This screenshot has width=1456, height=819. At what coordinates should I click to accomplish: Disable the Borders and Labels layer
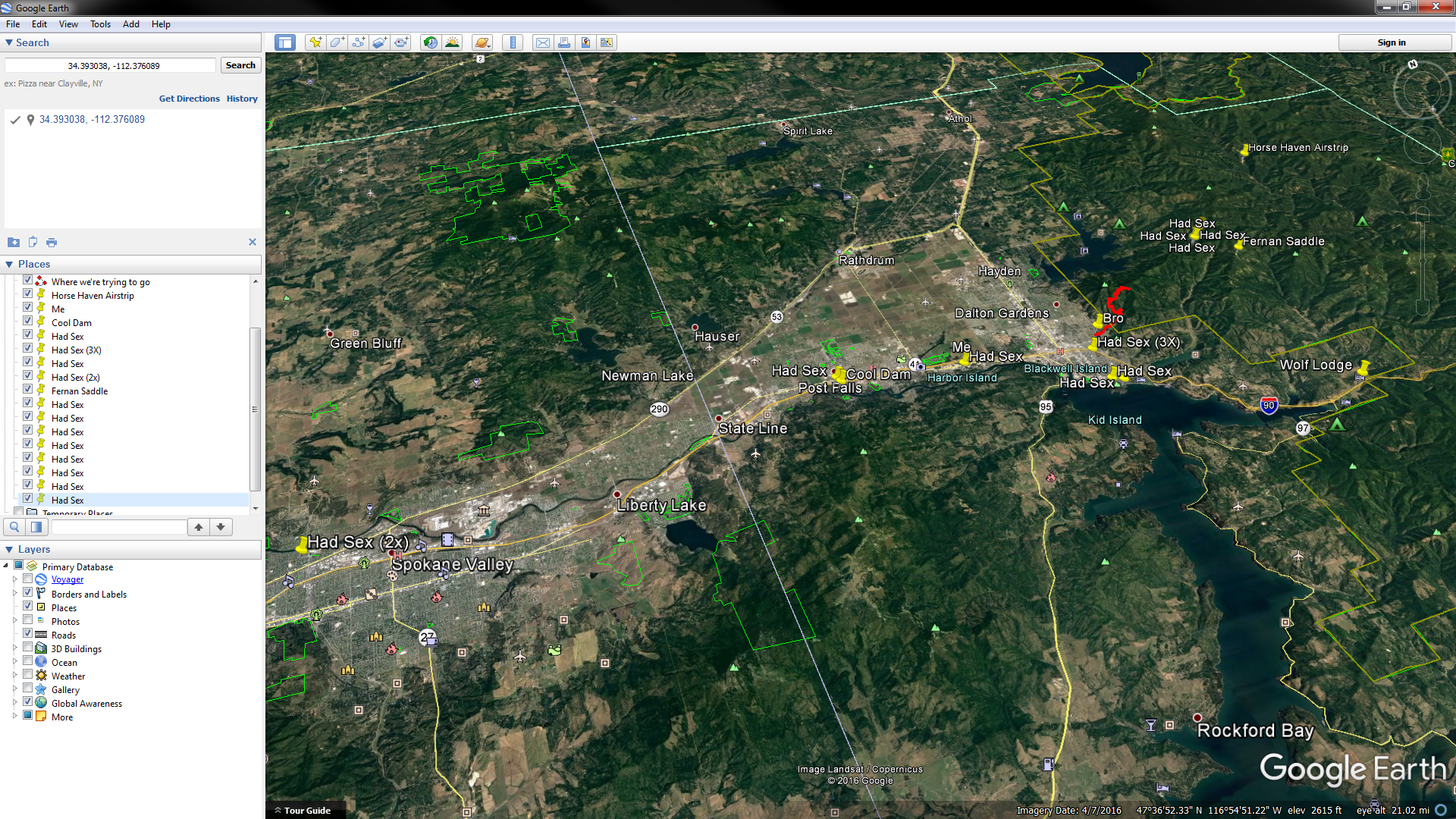pos(27,592)
